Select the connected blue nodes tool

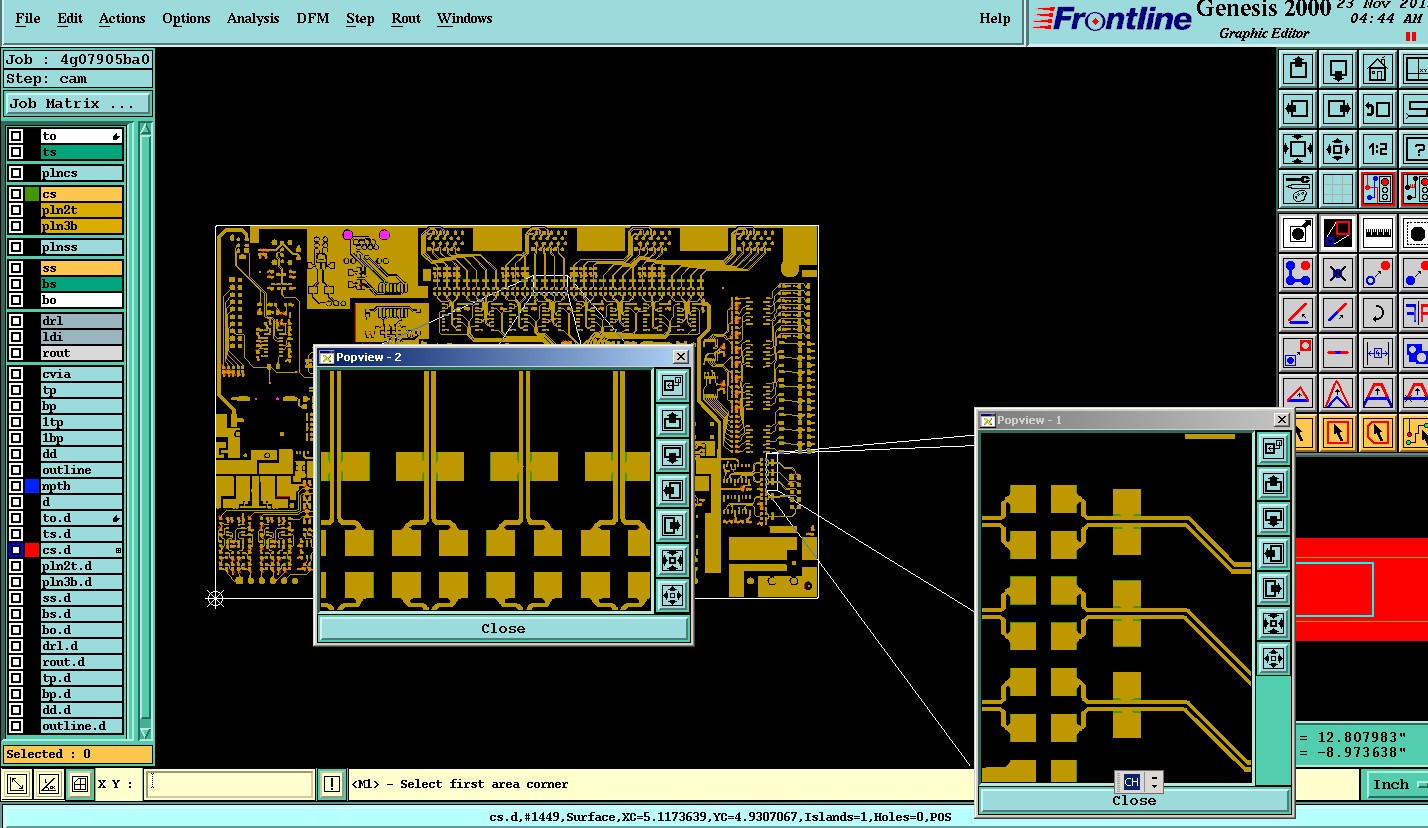[1298, 272]
